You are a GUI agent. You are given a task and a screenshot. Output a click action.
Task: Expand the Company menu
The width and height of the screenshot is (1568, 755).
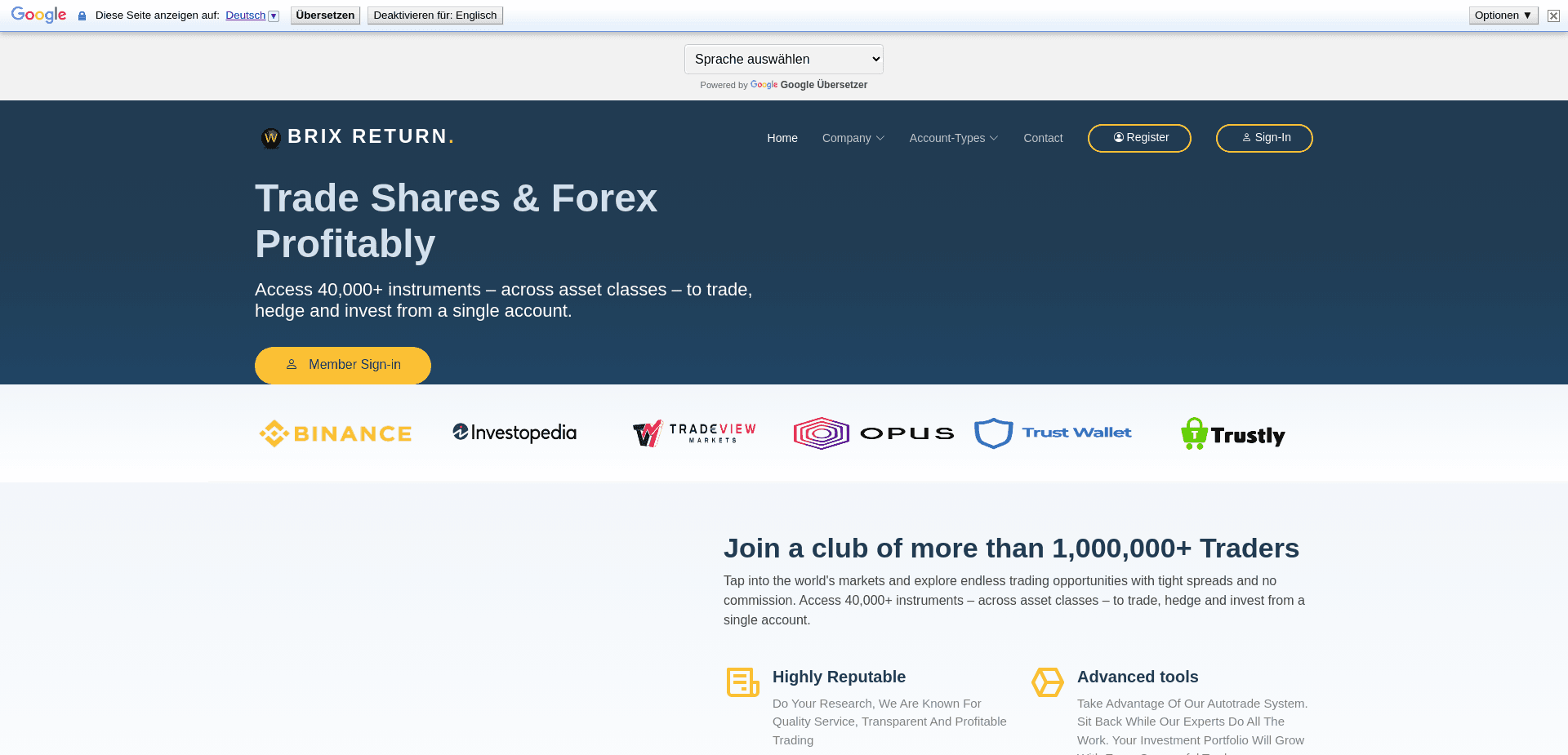point(853,138)
